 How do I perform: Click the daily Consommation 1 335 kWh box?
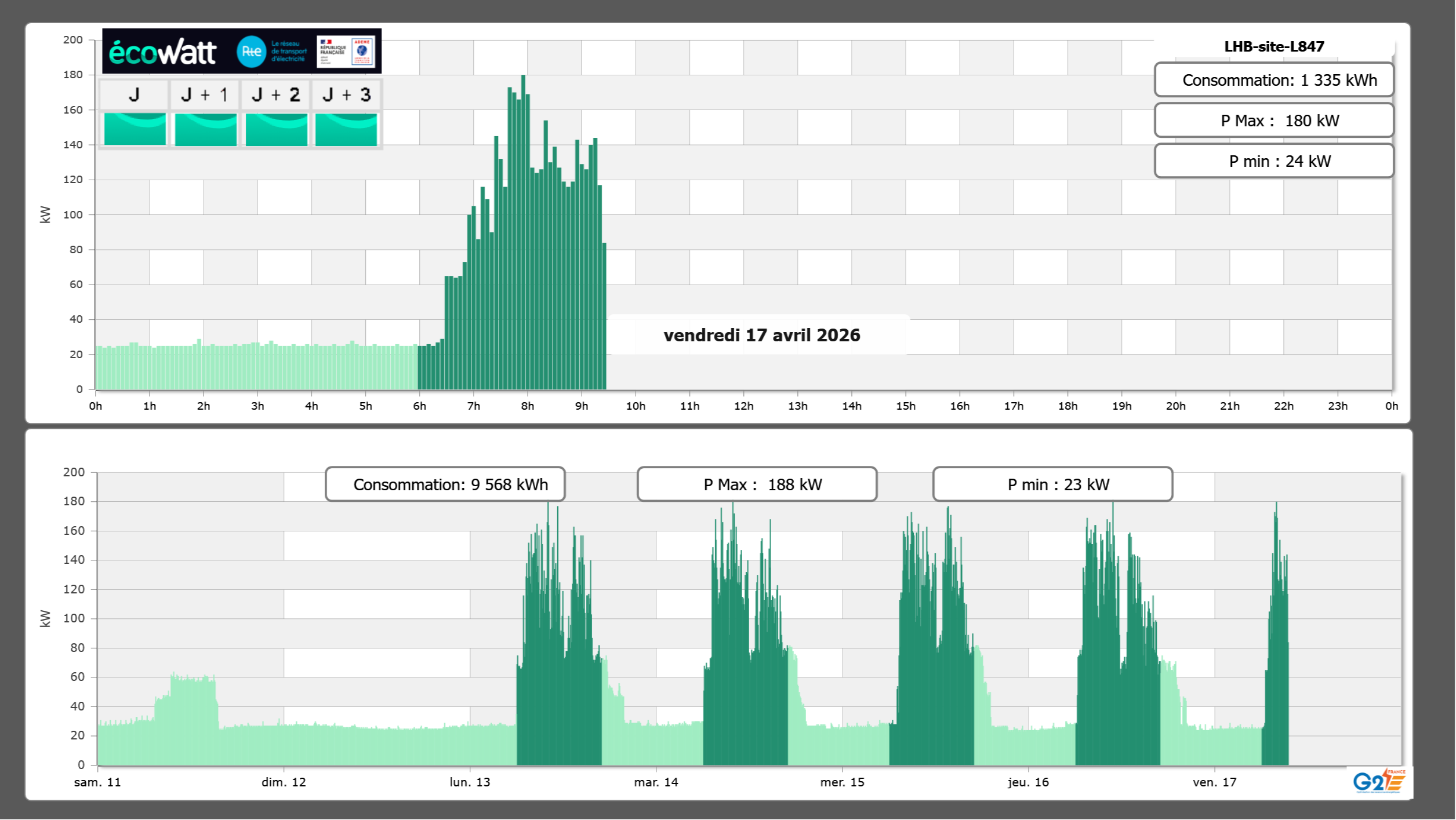pyautogui.click(x=1273, y=80)
